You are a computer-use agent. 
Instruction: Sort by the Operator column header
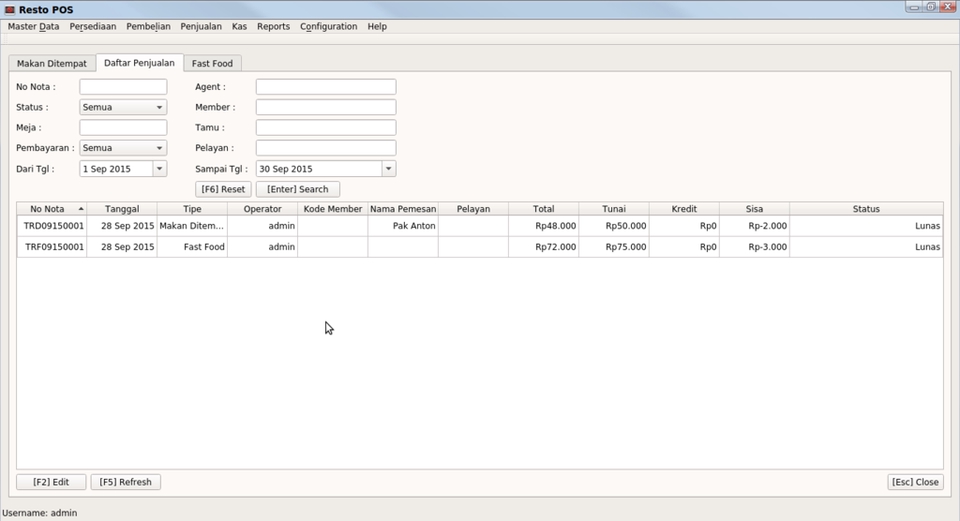[x=262, y=209]
